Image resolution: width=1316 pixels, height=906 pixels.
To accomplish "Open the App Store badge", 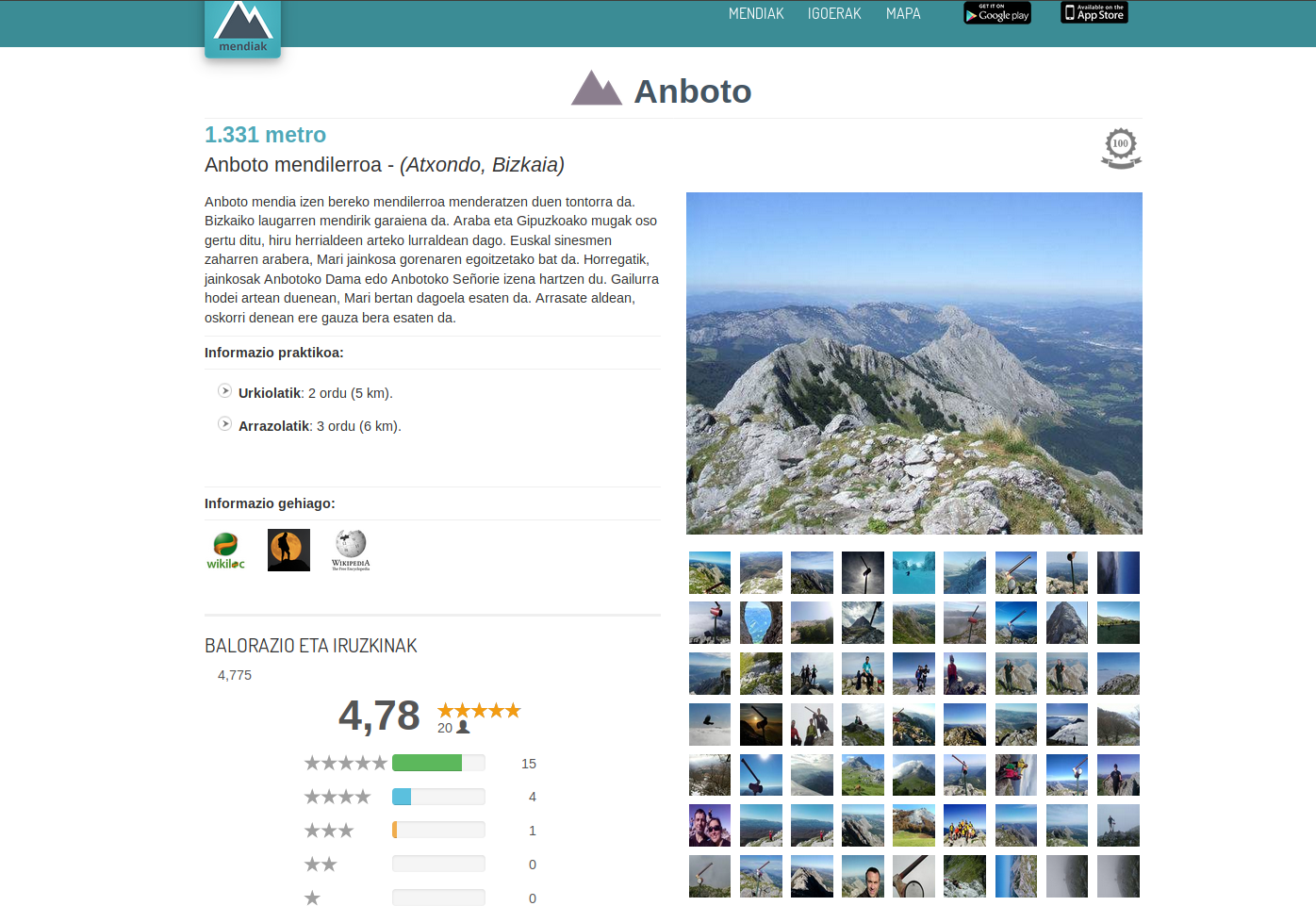I will (1094, 12).
